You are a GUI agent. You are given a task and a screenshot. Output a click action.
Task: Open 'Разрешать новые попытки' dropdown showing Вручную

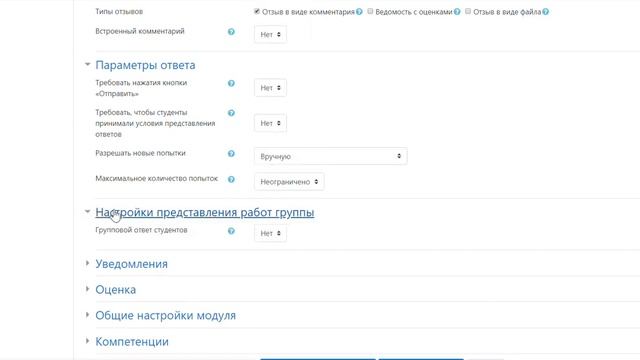click(x=331, y=156)
